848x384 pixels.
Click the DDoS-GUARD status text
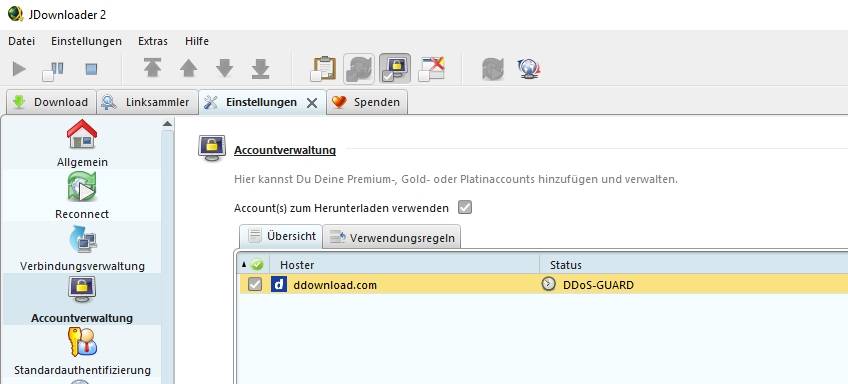click(598, 284)
